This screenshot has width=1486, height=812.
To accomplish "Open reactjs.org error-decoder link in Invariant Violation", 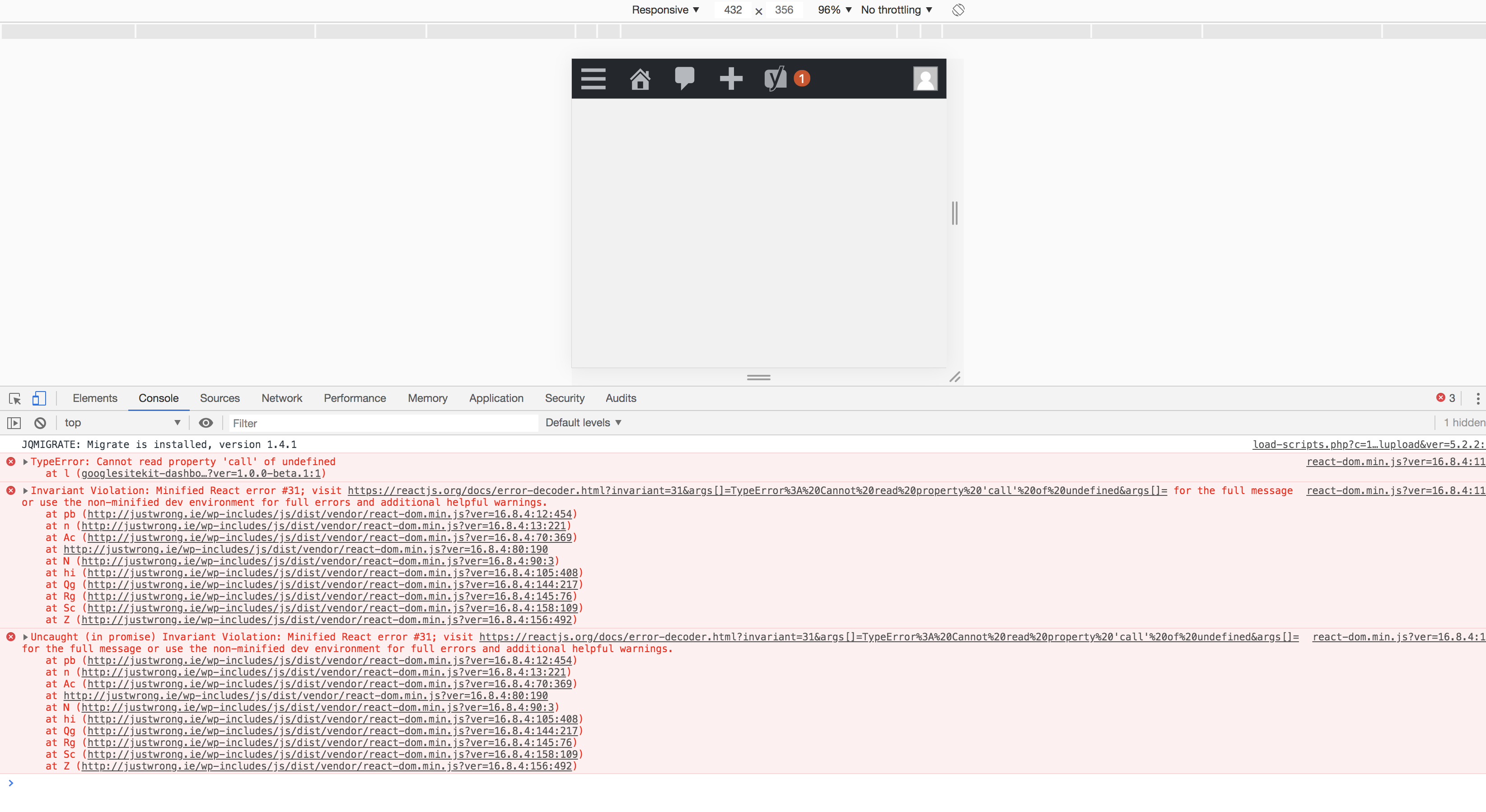I will (x=757, y=491).
